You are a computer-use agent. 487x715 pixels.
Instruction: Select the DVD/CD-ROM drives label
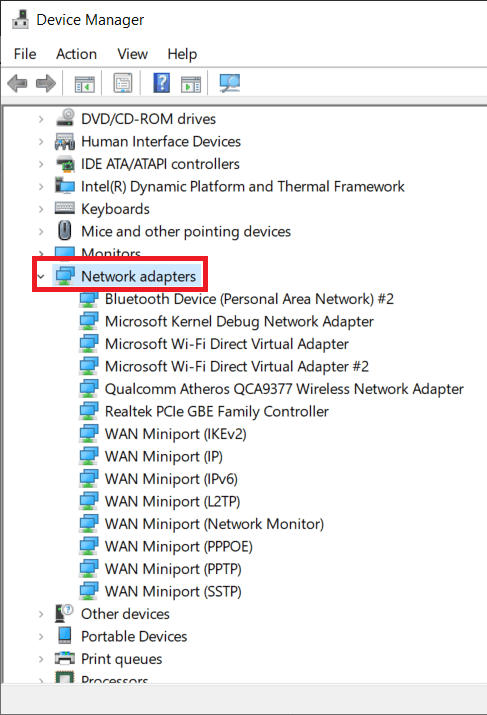148,119
